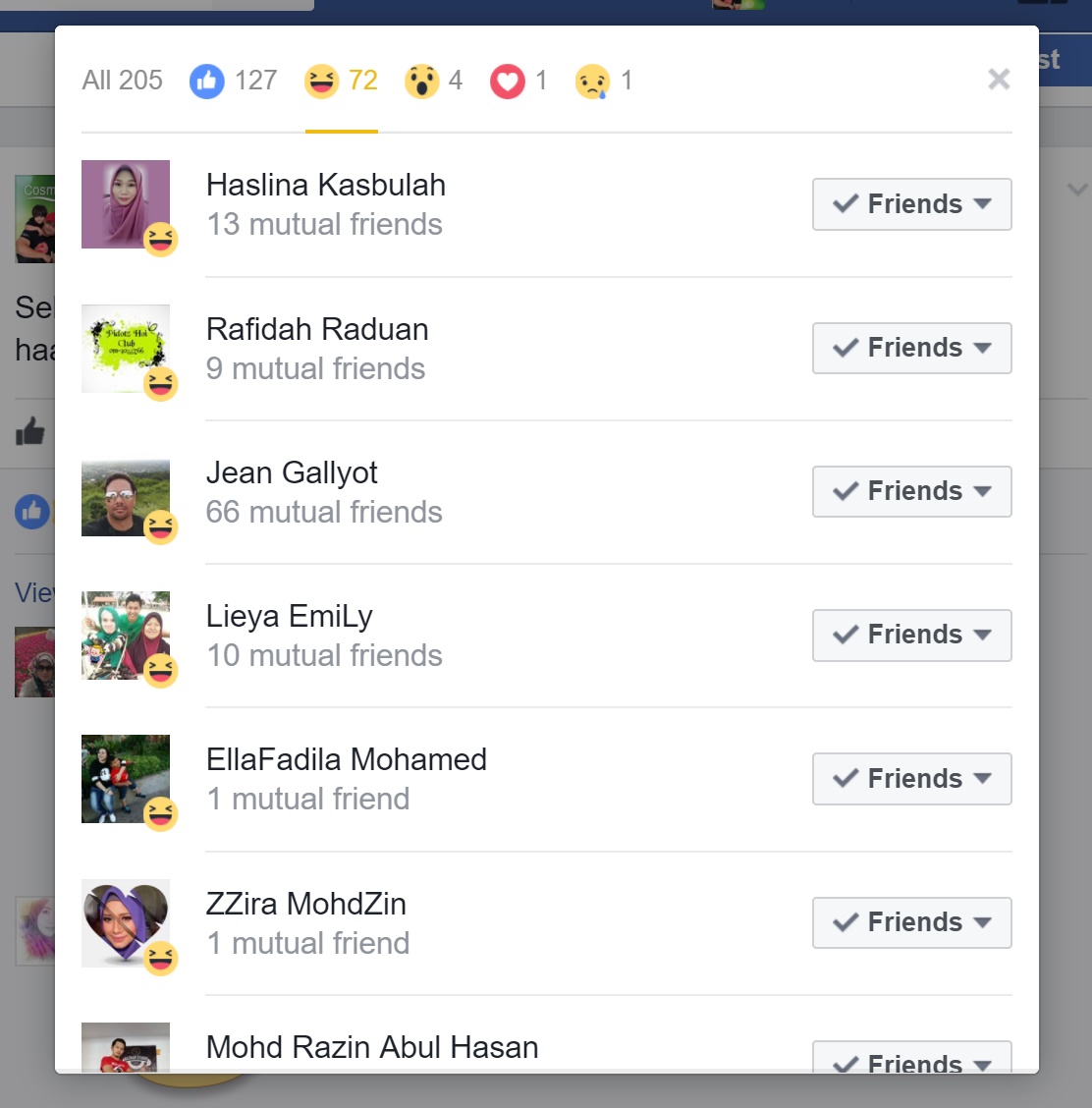Expand Friends menu beside Lieya EmiLy
Screen dimensions: 1092x1108
(x=912, y=635)
